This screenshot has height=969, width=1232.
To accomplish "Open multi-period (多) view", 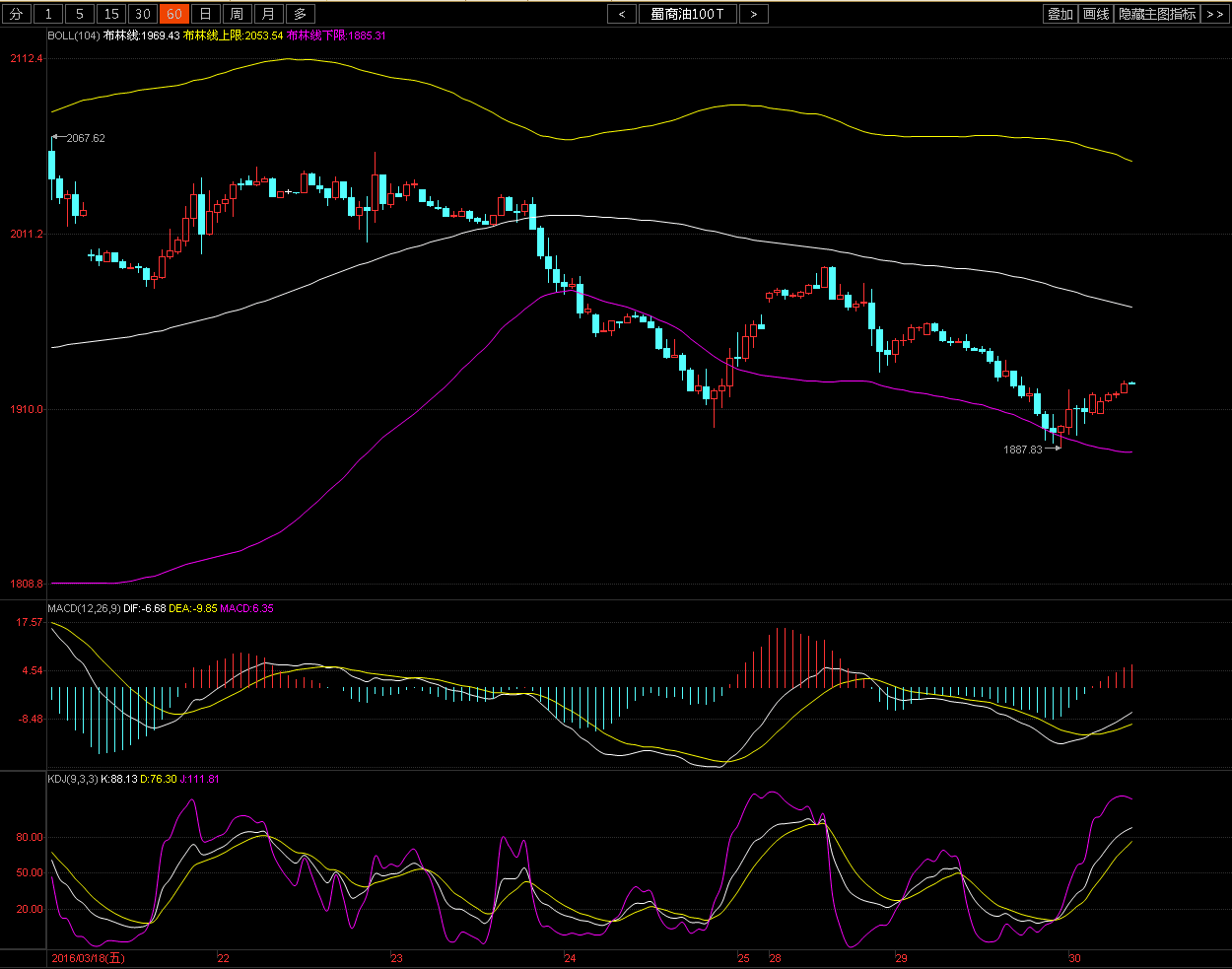I will coord(300,14).
